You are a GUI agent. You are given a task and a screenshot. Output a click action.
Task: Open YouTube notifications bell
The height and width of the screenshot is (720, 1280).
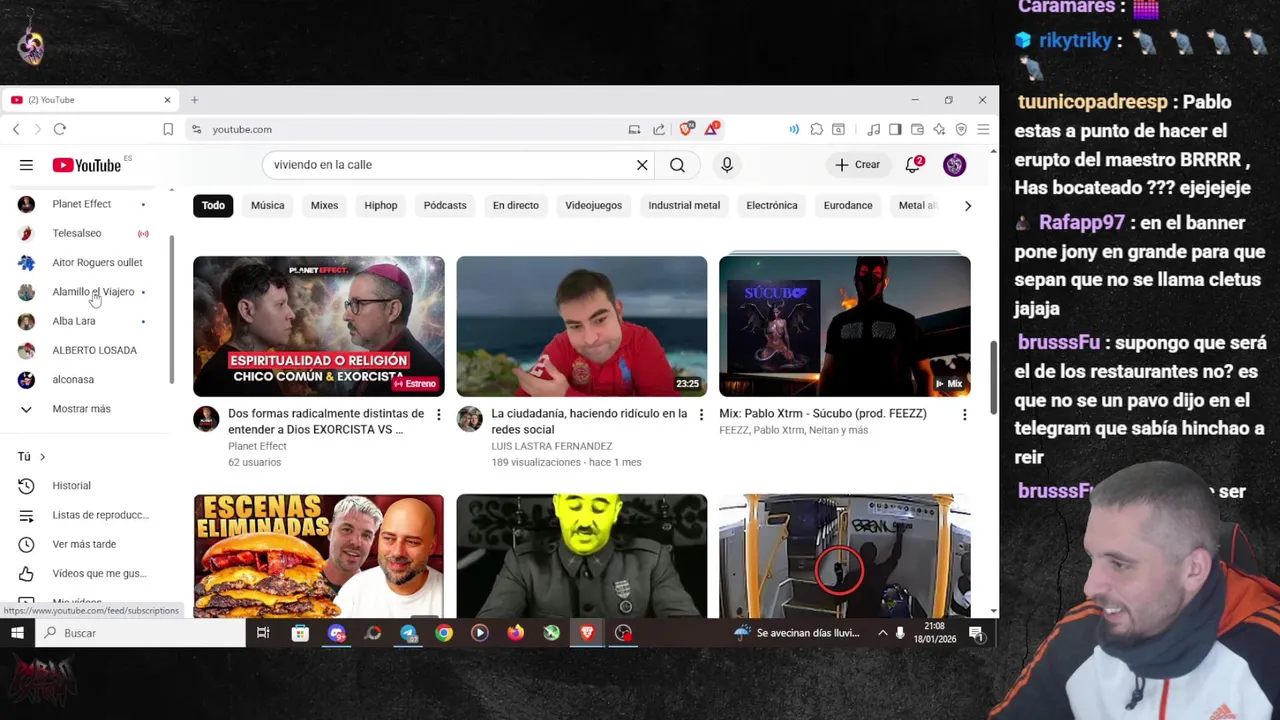pos(913,165)
